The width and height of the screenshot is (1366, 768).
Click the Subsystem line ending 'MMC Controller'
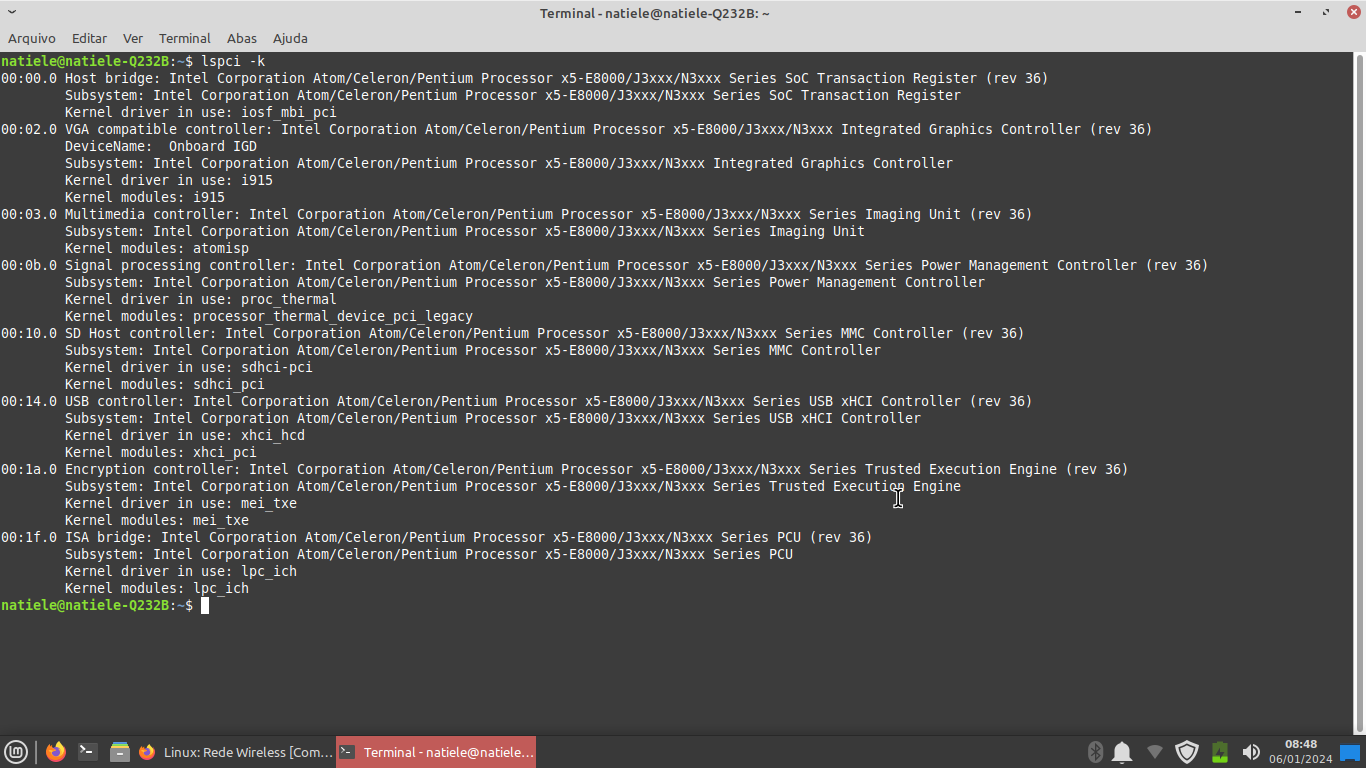(473, 350)
